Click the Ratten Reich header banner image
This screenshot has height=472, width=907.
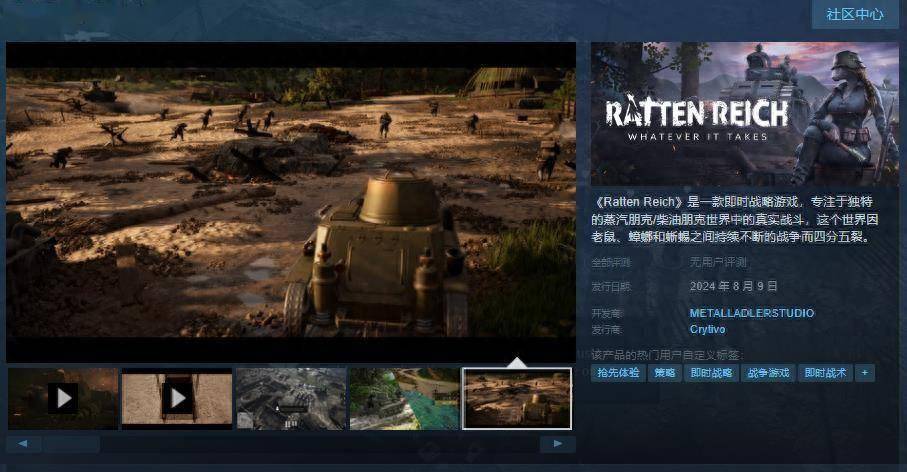pos(744,114)
